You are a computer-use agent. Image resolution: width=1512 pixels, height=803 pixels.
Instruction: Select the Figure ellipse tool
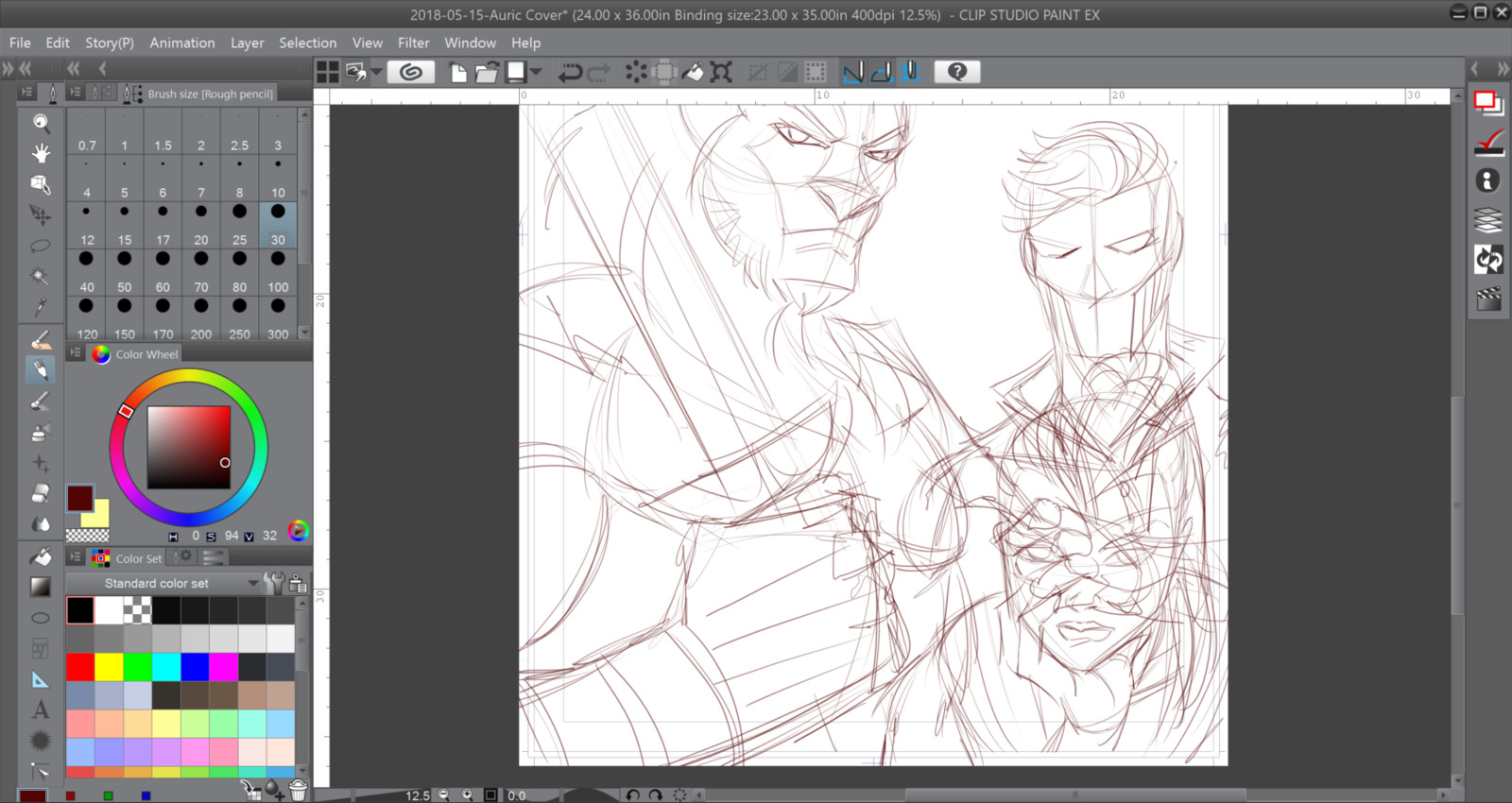(41, 618)
